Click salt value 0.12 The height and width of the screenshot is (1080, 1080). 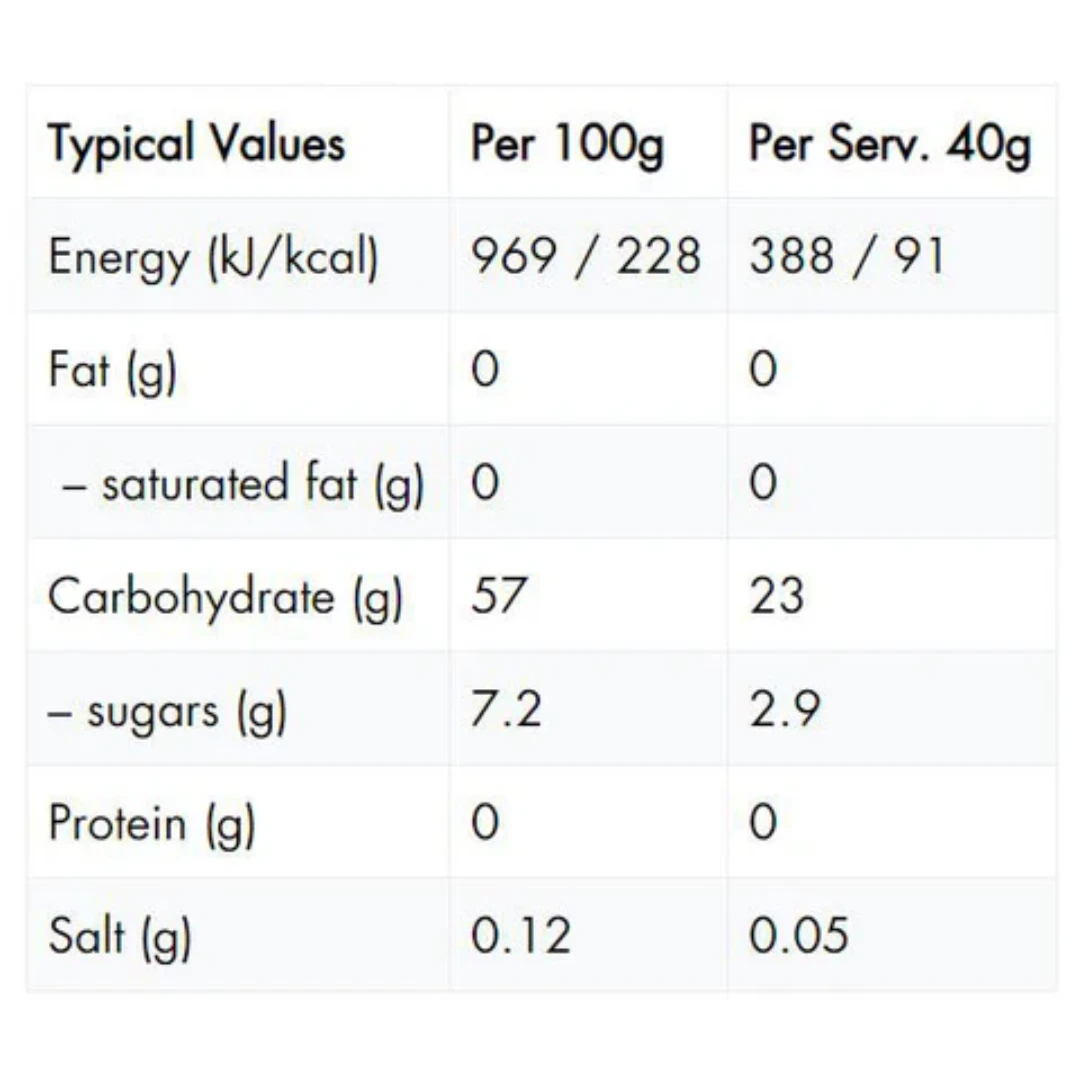pos(521,935)
